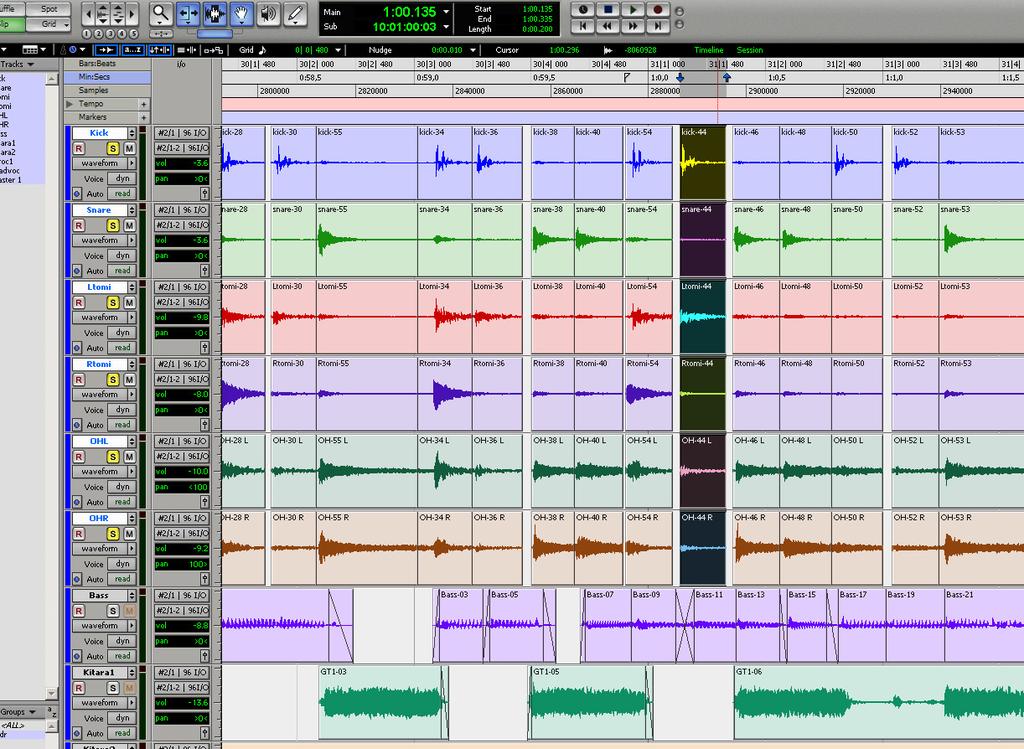This screenshot has height=749, width=1024.
Task: Toggle the Link Track and Edit Selection icon
Action: point(187,50)
